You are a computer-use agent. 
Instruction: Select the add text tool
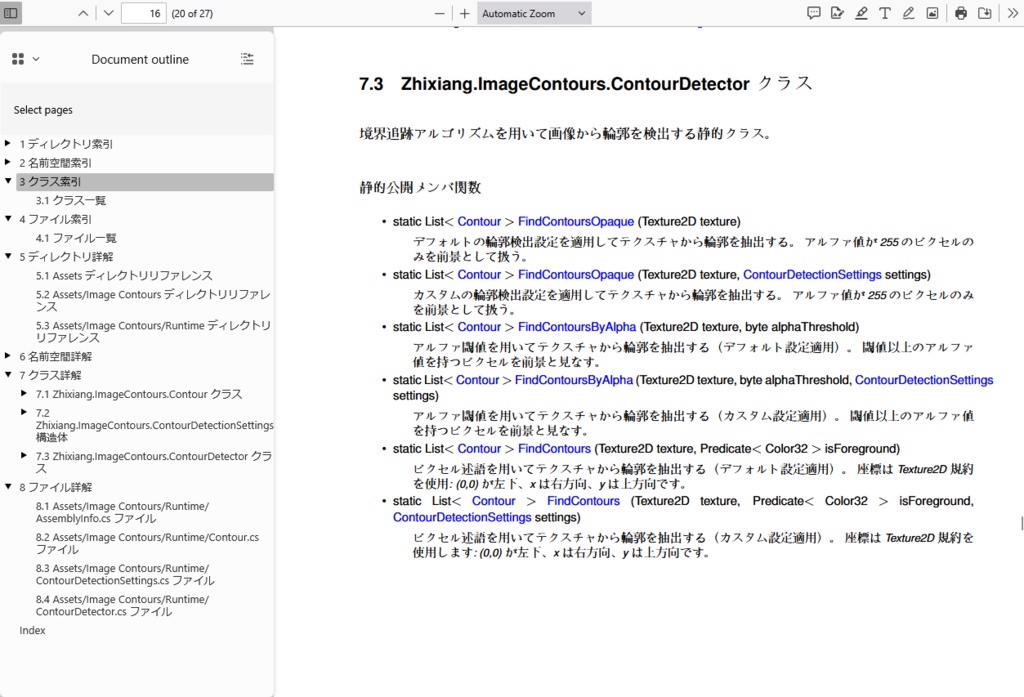coord(884,13)
